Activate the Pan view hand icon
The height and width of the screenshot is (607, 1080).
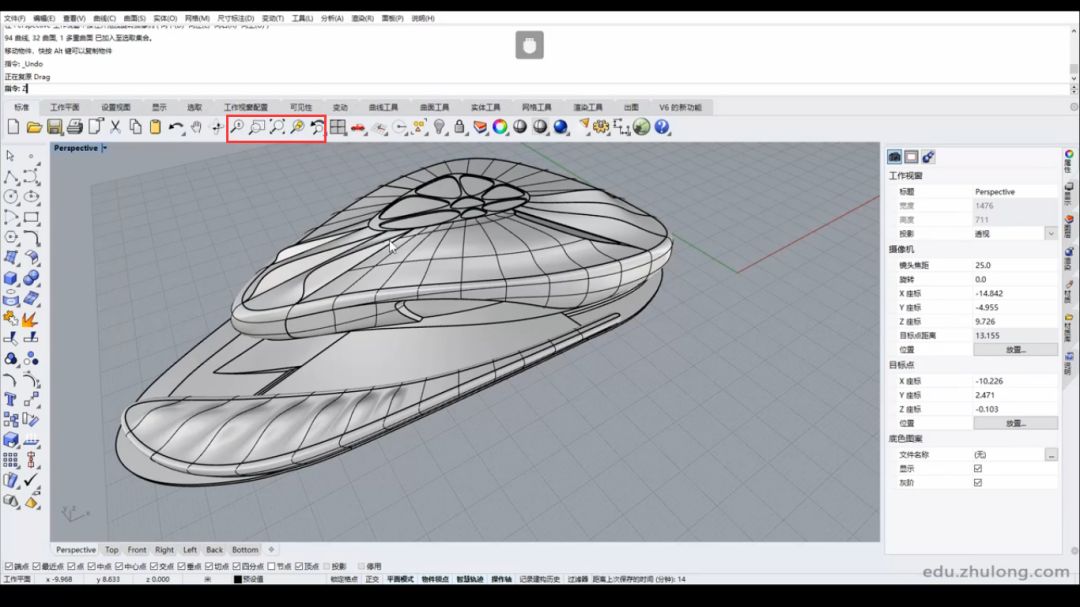point(196,127)
